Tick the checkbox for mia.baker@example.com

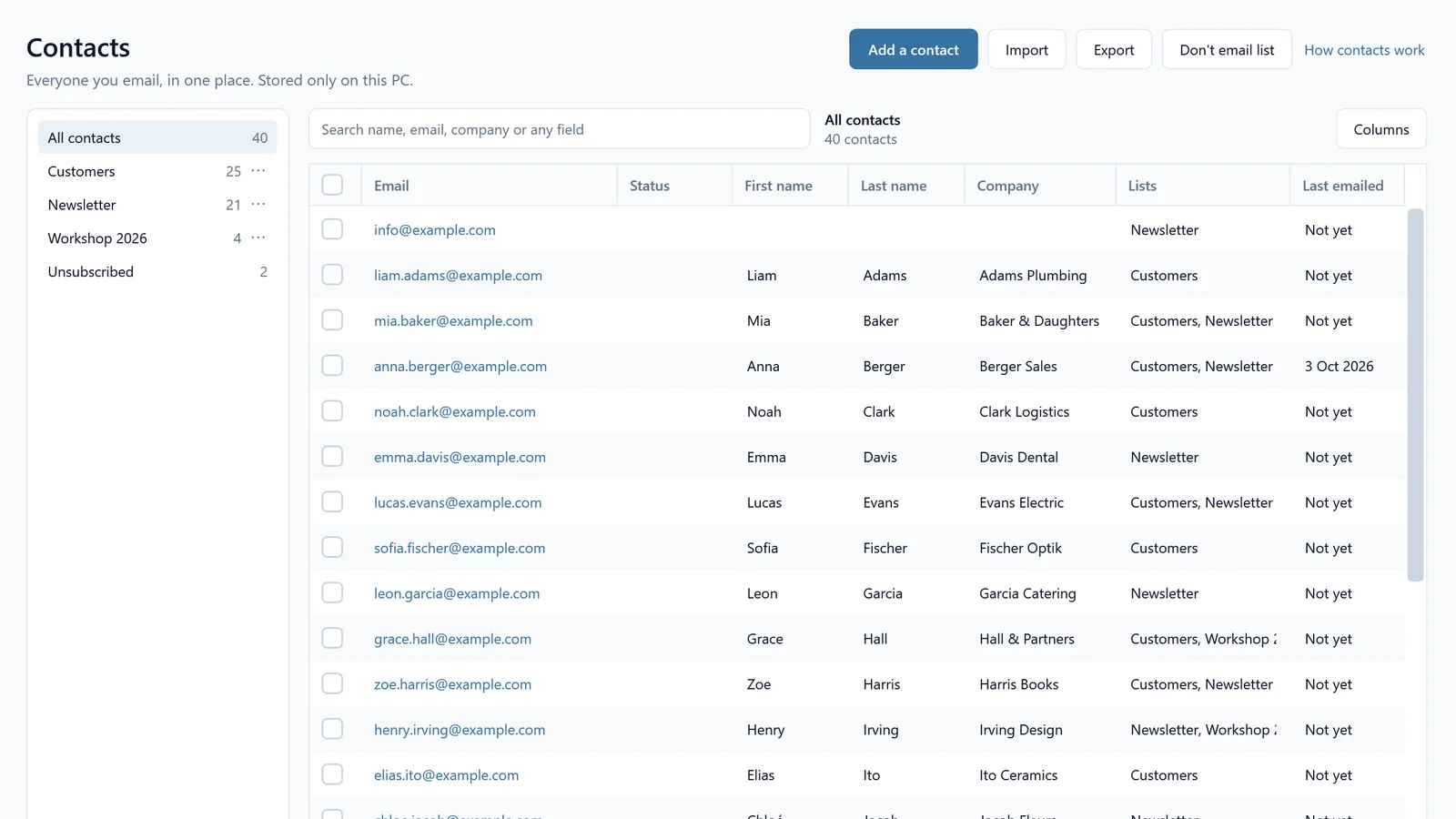332,320
